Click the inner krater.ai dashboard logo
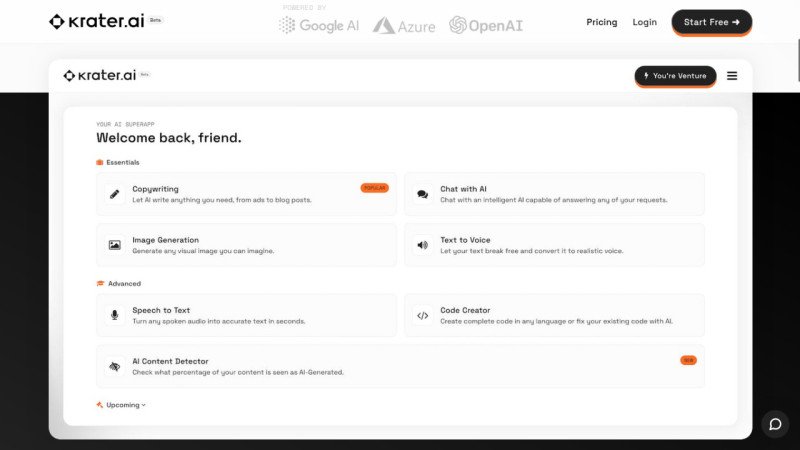The image size is (800, 450). point(98,76)
